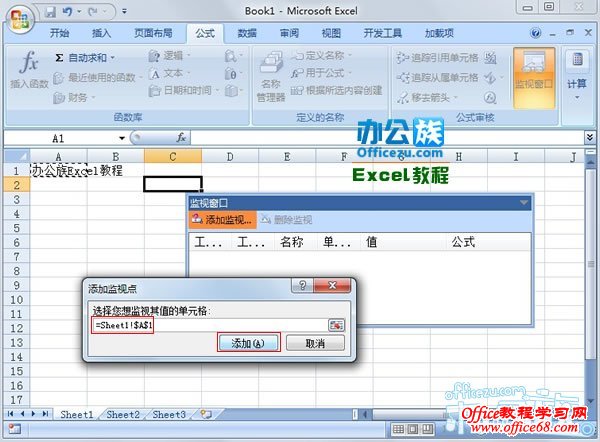Select Normal view in the status bar

(x=398, y=429)
